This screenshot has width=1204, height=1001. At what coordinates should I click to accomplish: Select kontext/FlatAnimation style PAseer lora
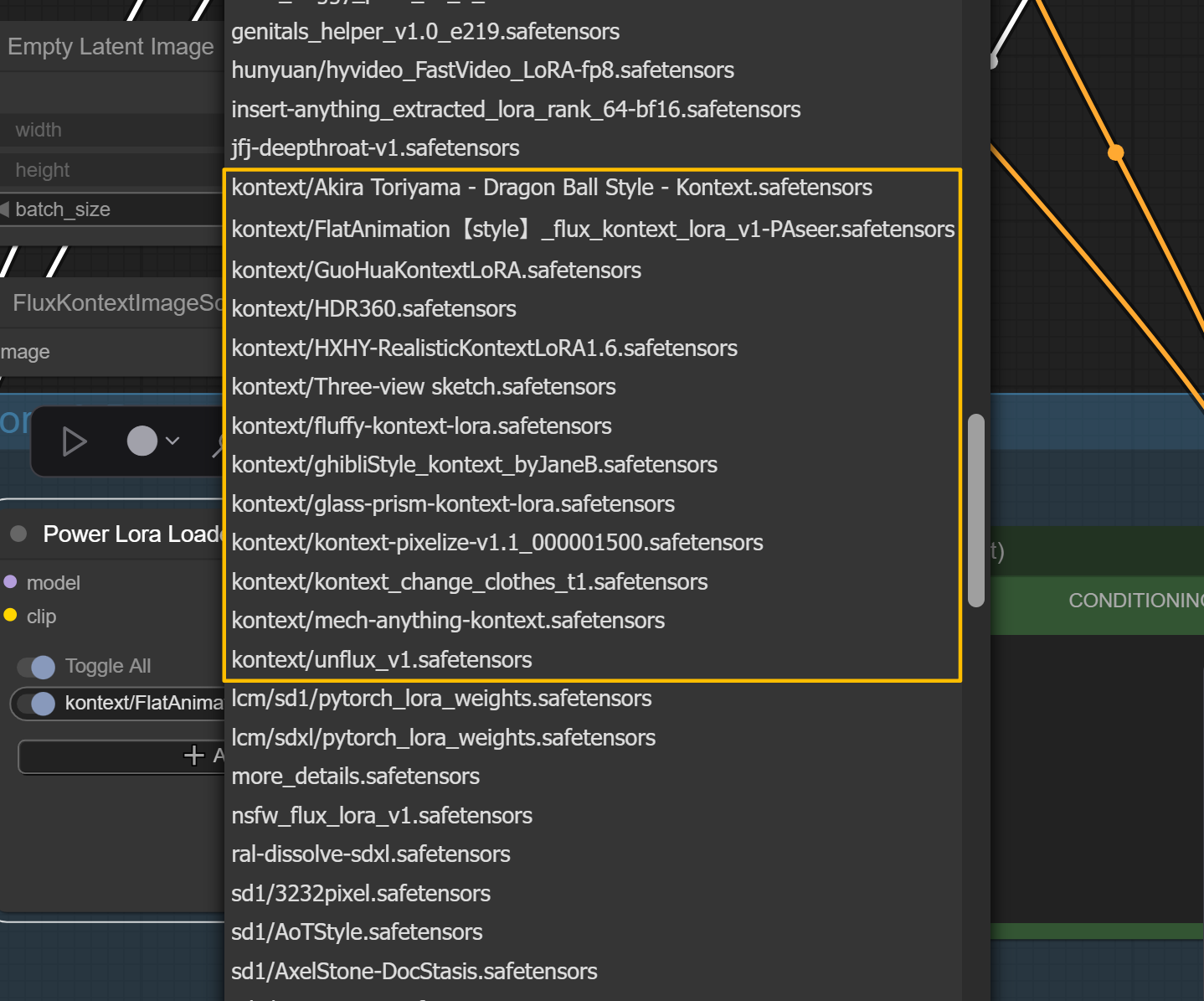point(593,230)
